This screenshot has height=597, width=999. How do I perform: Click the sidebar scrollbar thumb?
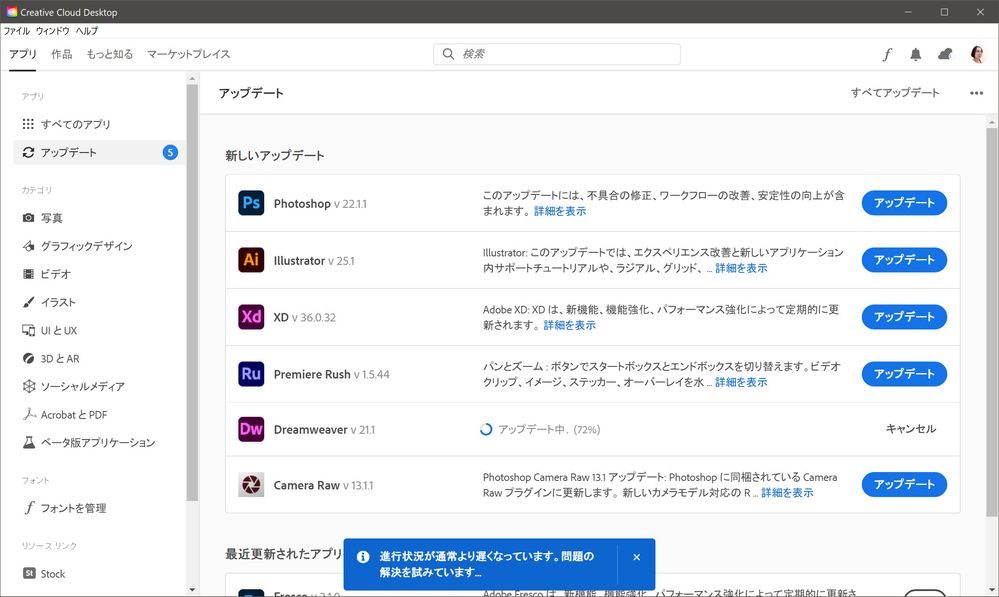pyautogui.click(x=192, y=293)
